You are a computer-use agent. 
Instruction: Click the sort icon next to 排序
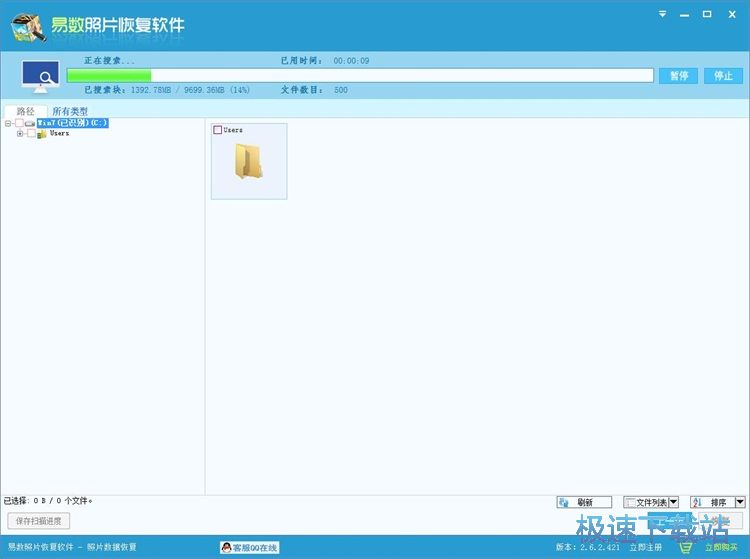coord(697,502)
